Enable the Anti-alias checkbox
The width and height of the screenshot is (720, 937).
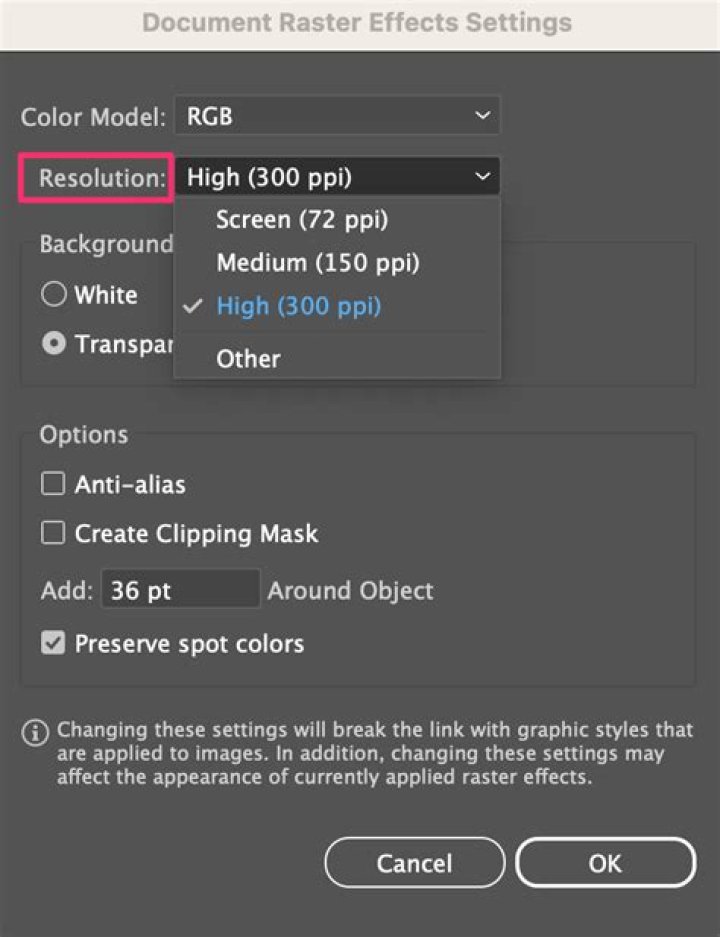pyautogui.click(x=53, y=485)
